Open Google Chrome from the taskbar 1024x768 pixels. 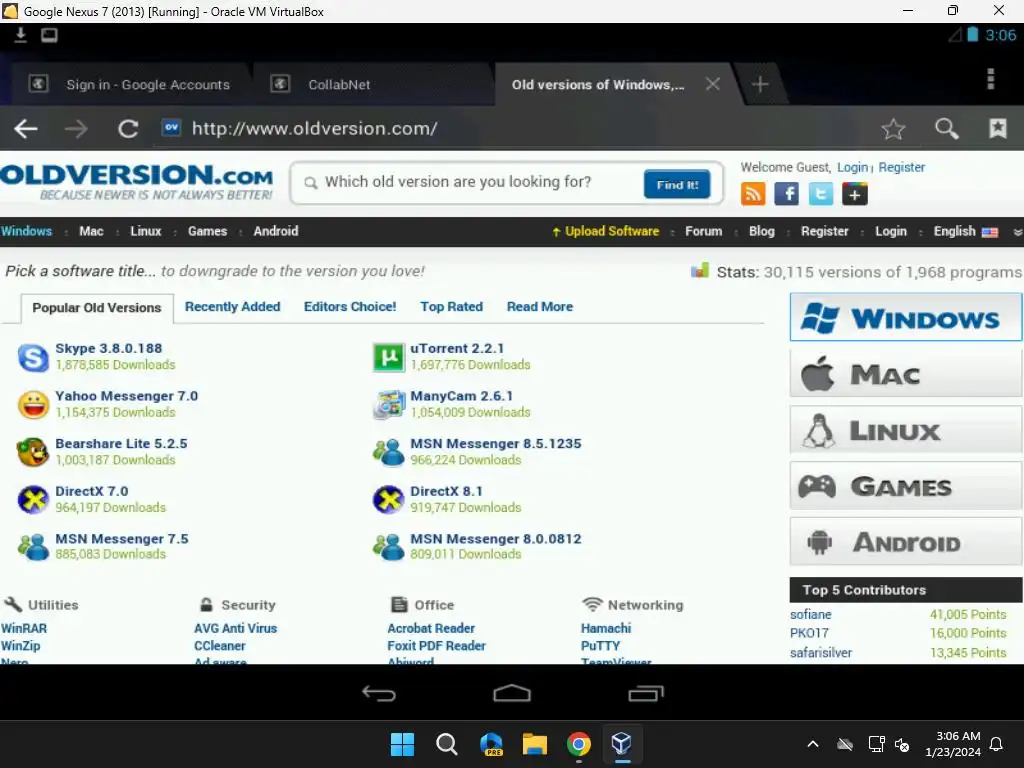pyautogui.click(x=578, y=744)
